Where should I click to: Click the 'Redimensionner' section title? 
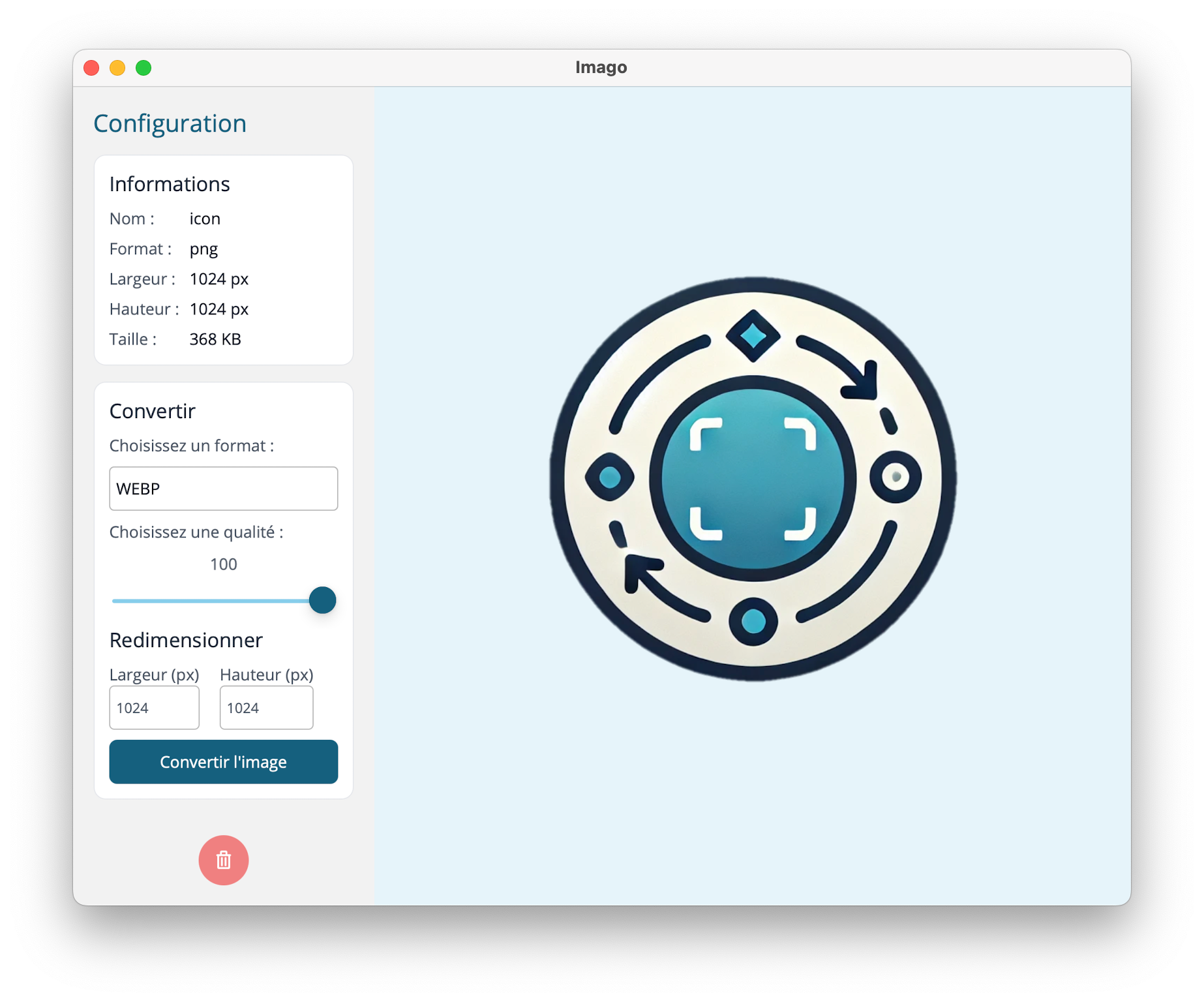tap(186, 640)
